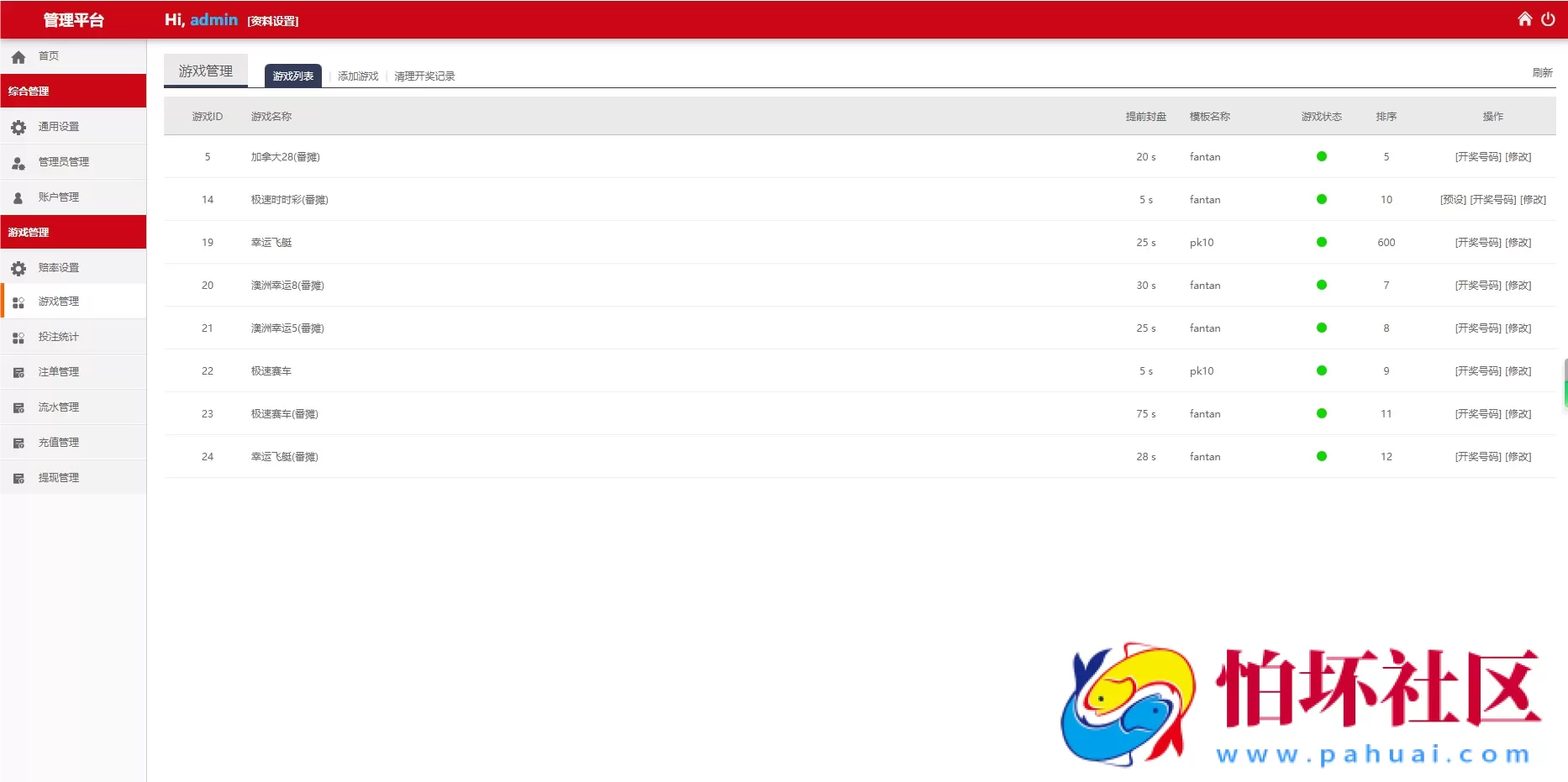
Task: Open 资料设置 next to admin name
Action: point(273,21)
